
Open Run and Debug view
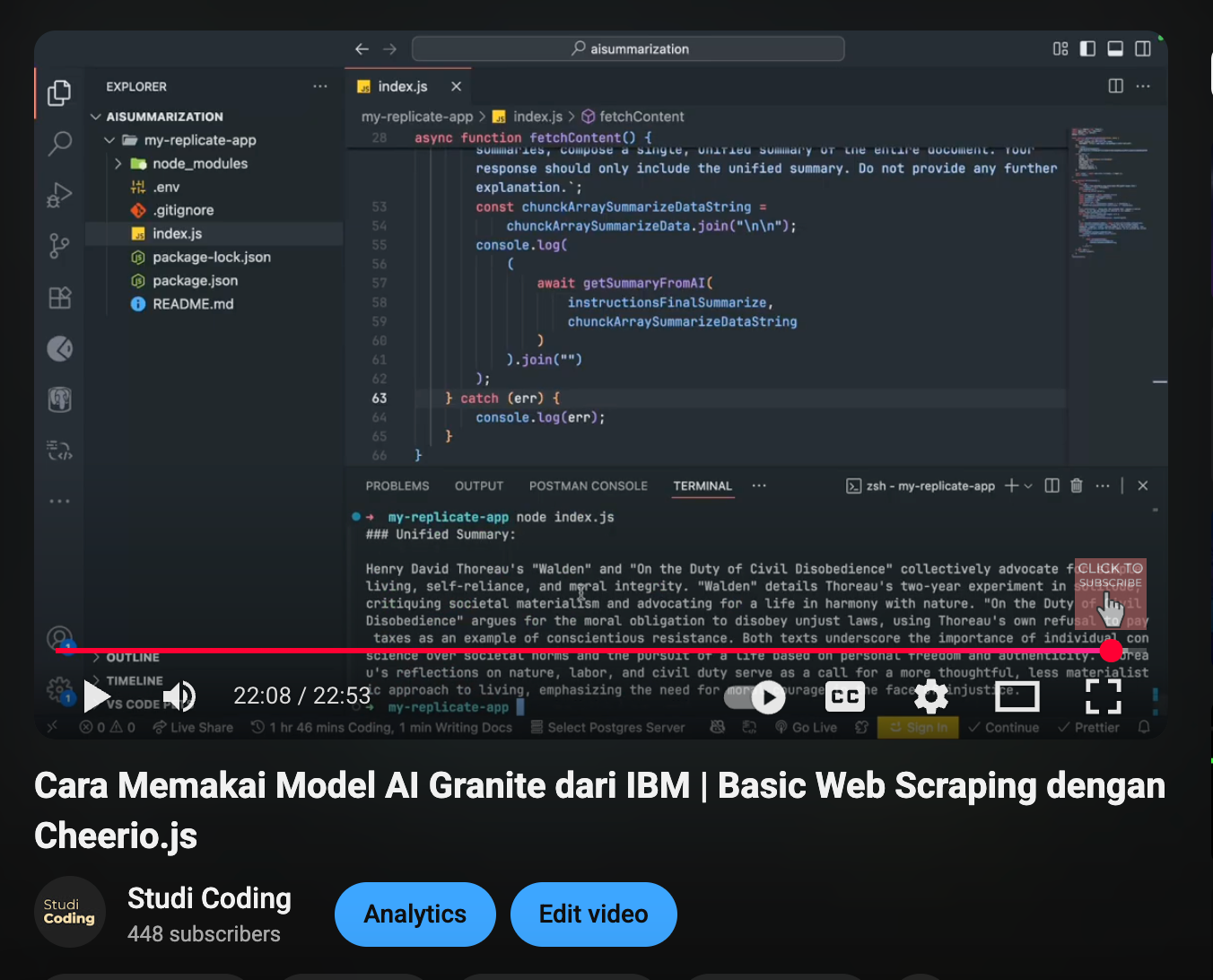point(59,195)
